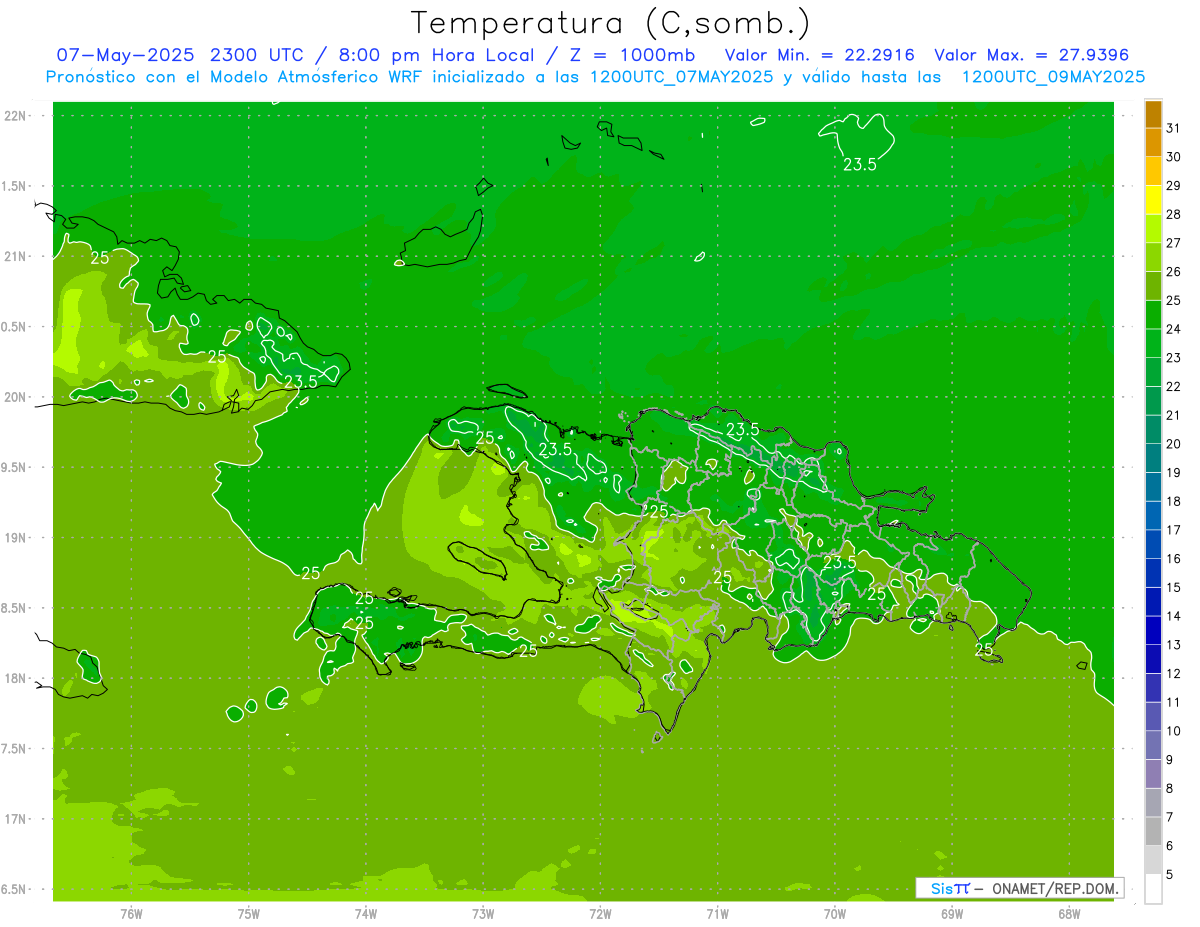This screenshot has width=1200, height=927.
Task: Click legend value "13" on the color scale
Action: click(1173, 645)
